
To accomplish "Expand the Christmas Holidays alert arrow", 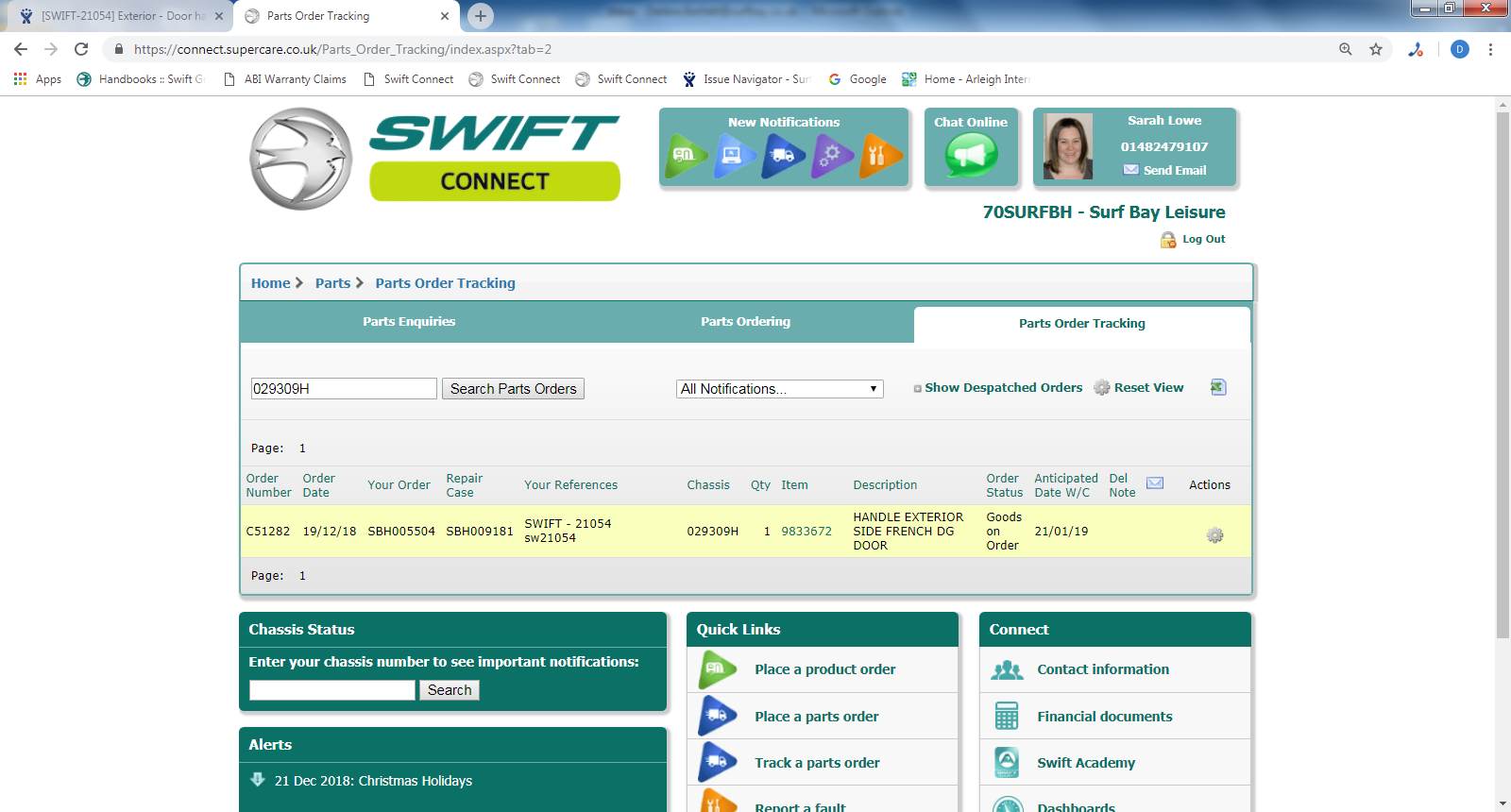I will click(258, 780).
